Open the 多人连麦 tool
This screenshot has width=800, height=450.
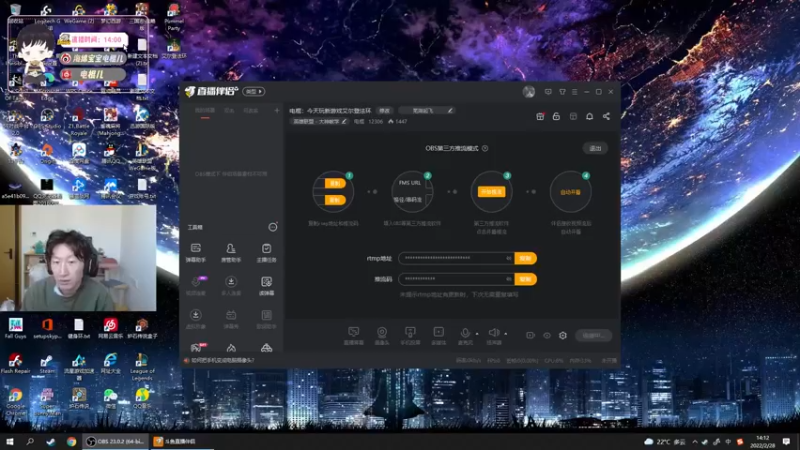tap(231, 286)
